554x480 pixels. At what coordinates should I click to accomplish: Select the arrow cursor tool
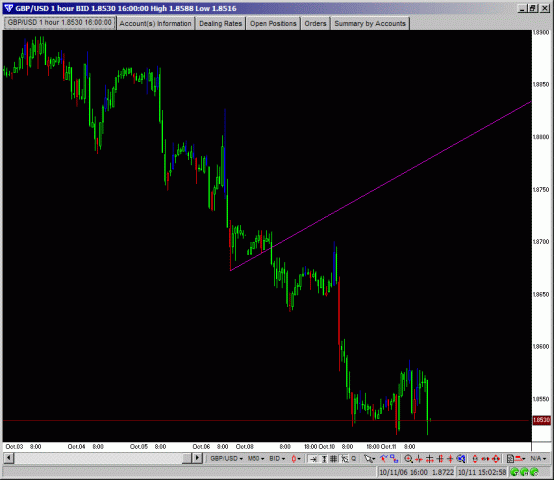tap(369, 458)
